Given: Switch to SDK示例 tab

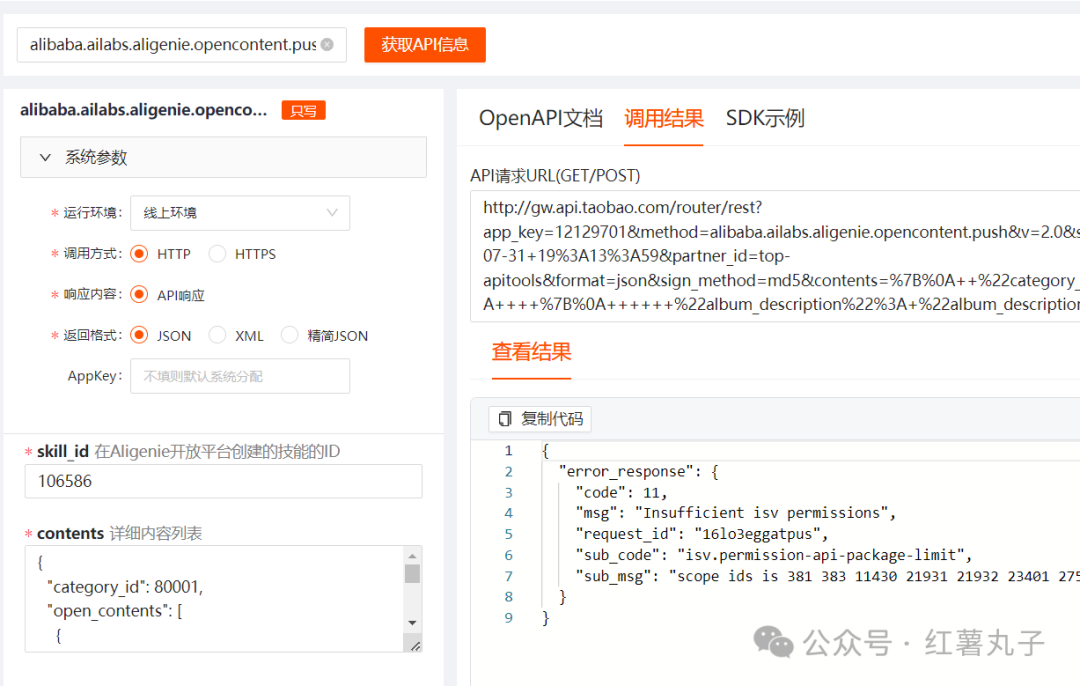Looking at the screenshot, I should point(765,118).
